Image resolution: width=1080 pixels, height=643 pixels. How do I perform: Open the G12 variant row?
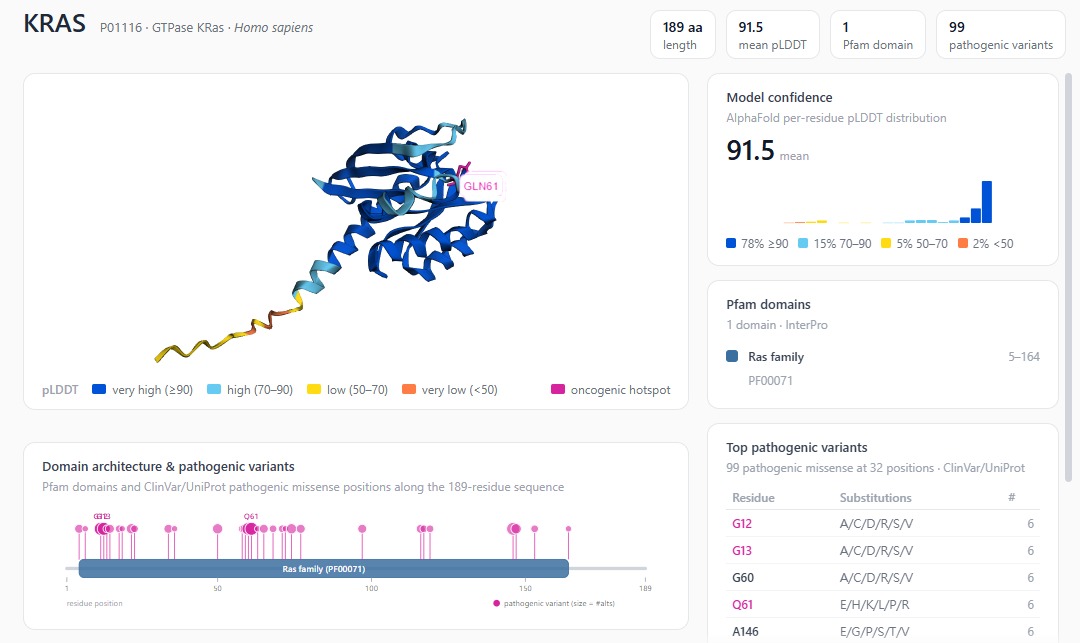tap(883, 524)
